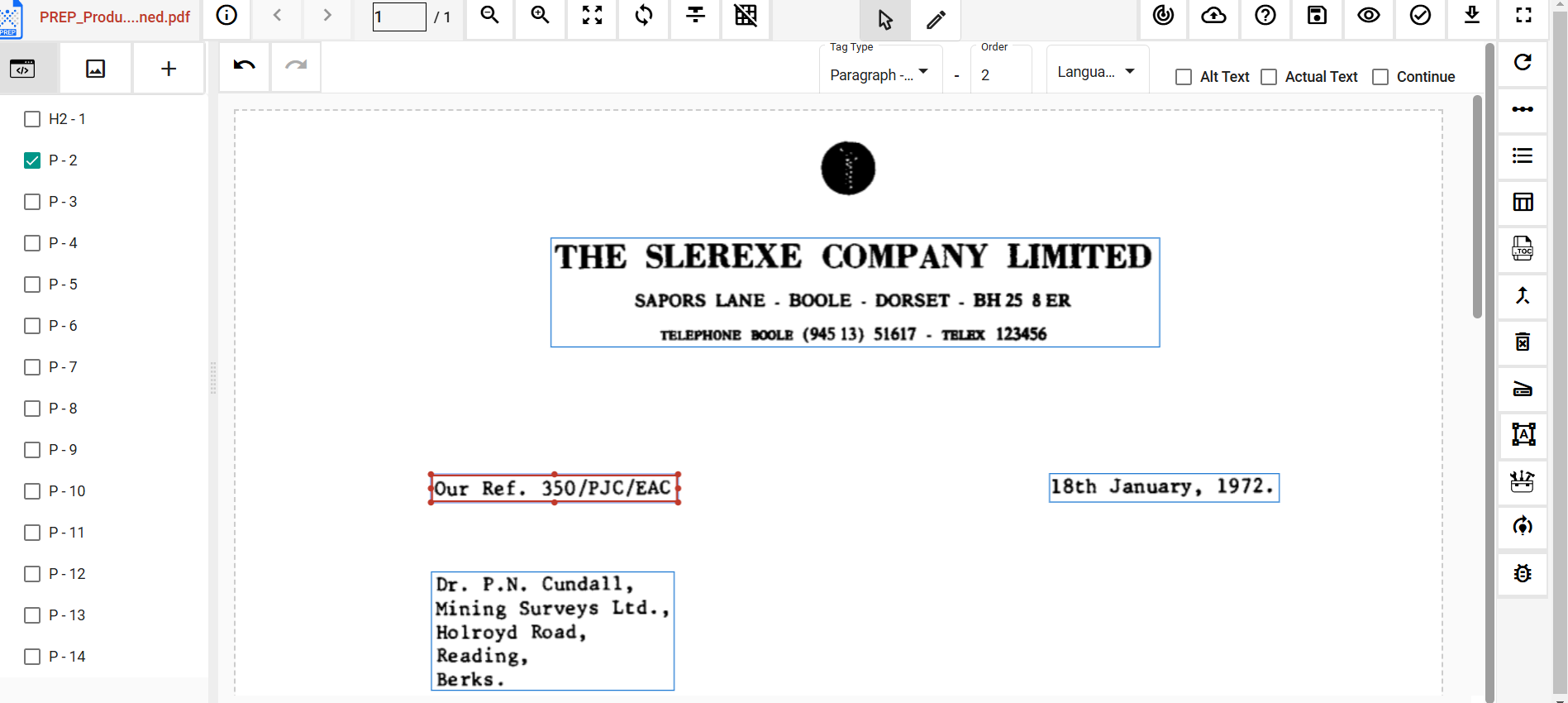Click the pie chart progress icon

tap(1163, 16)
